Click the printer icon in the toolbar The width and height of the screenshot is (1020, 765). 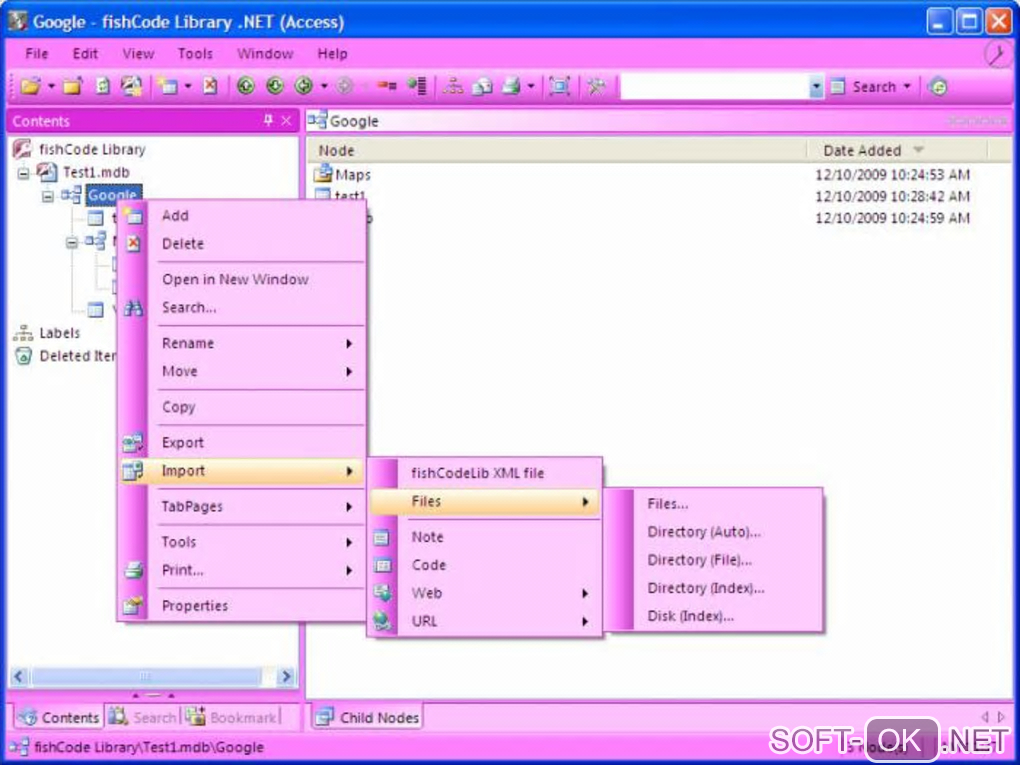[x=511, y=86]
